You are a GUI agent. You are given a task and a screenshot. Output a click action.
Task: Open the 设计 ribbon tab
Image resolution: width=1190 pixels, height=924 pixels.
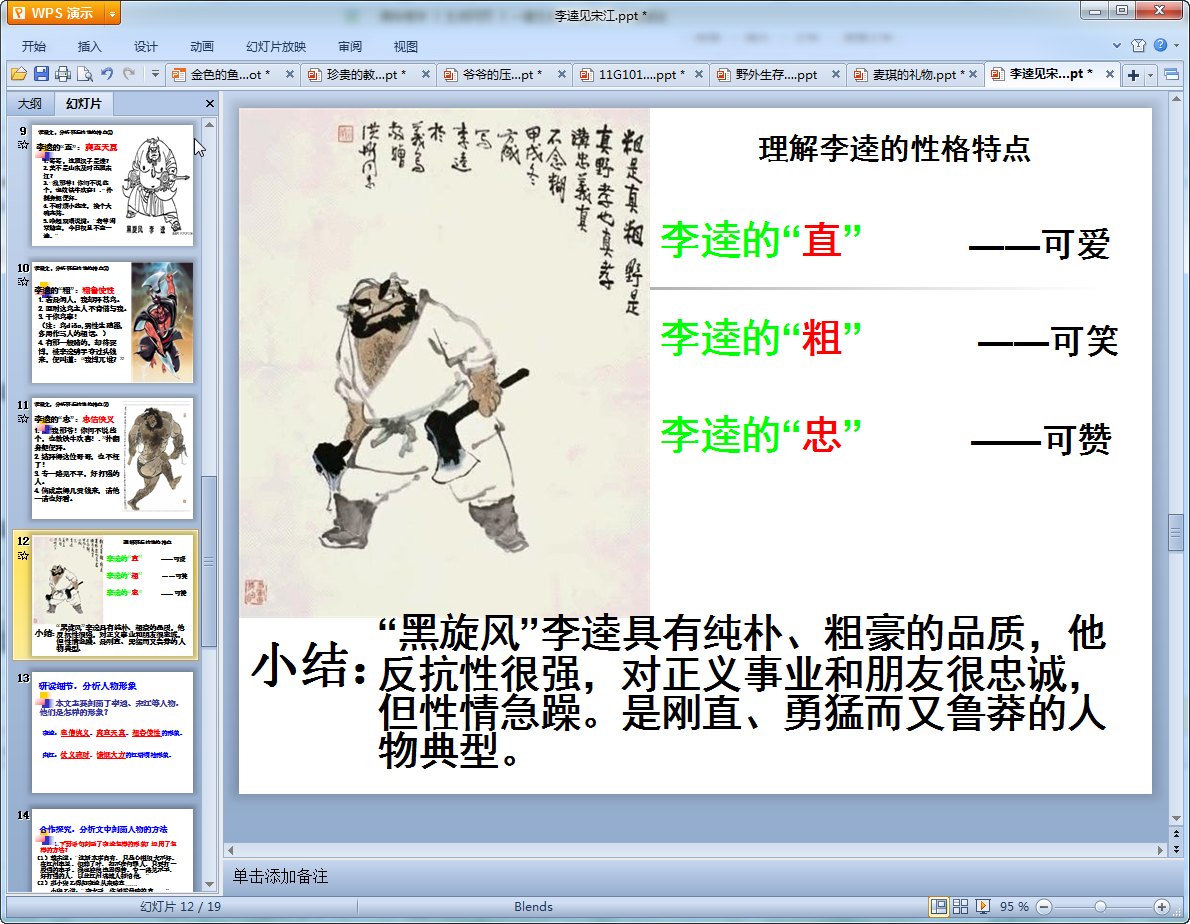[146, 46]
